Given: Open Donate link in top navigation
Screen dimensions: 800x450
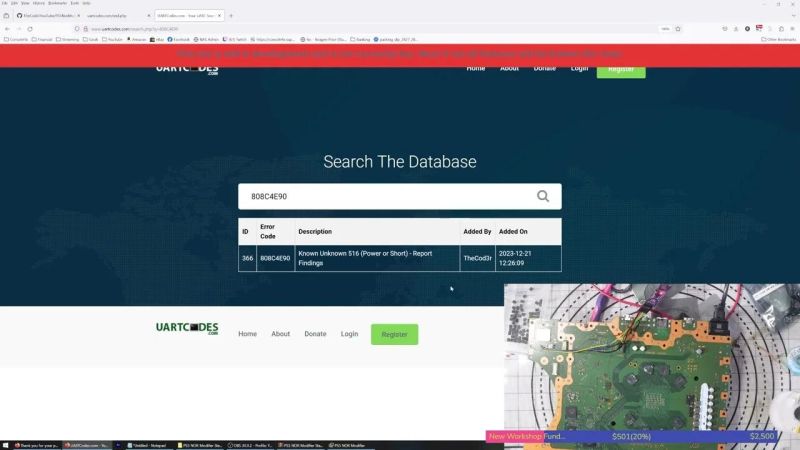Looking at the screenshot, I should (544, 68).
